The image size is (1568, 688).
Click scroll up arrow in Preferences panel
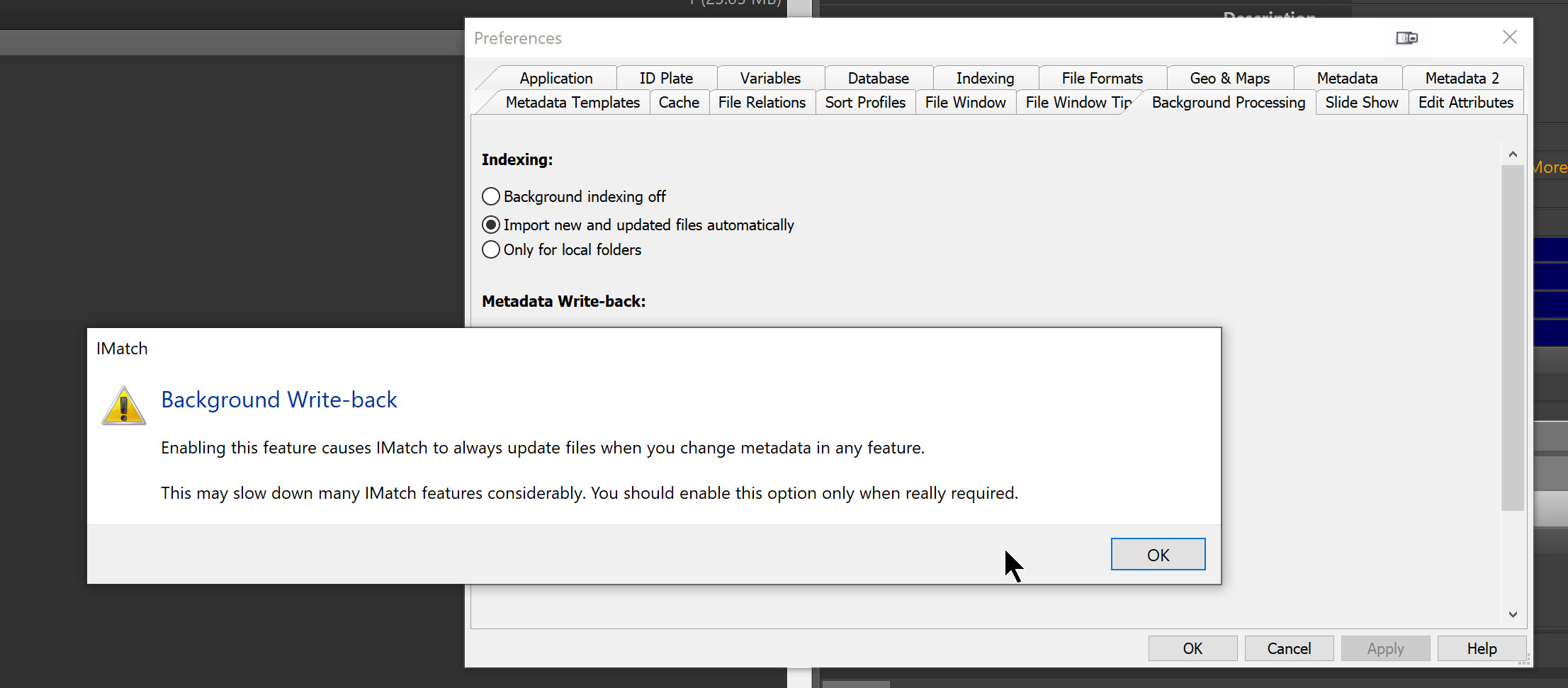[1513, 154]
